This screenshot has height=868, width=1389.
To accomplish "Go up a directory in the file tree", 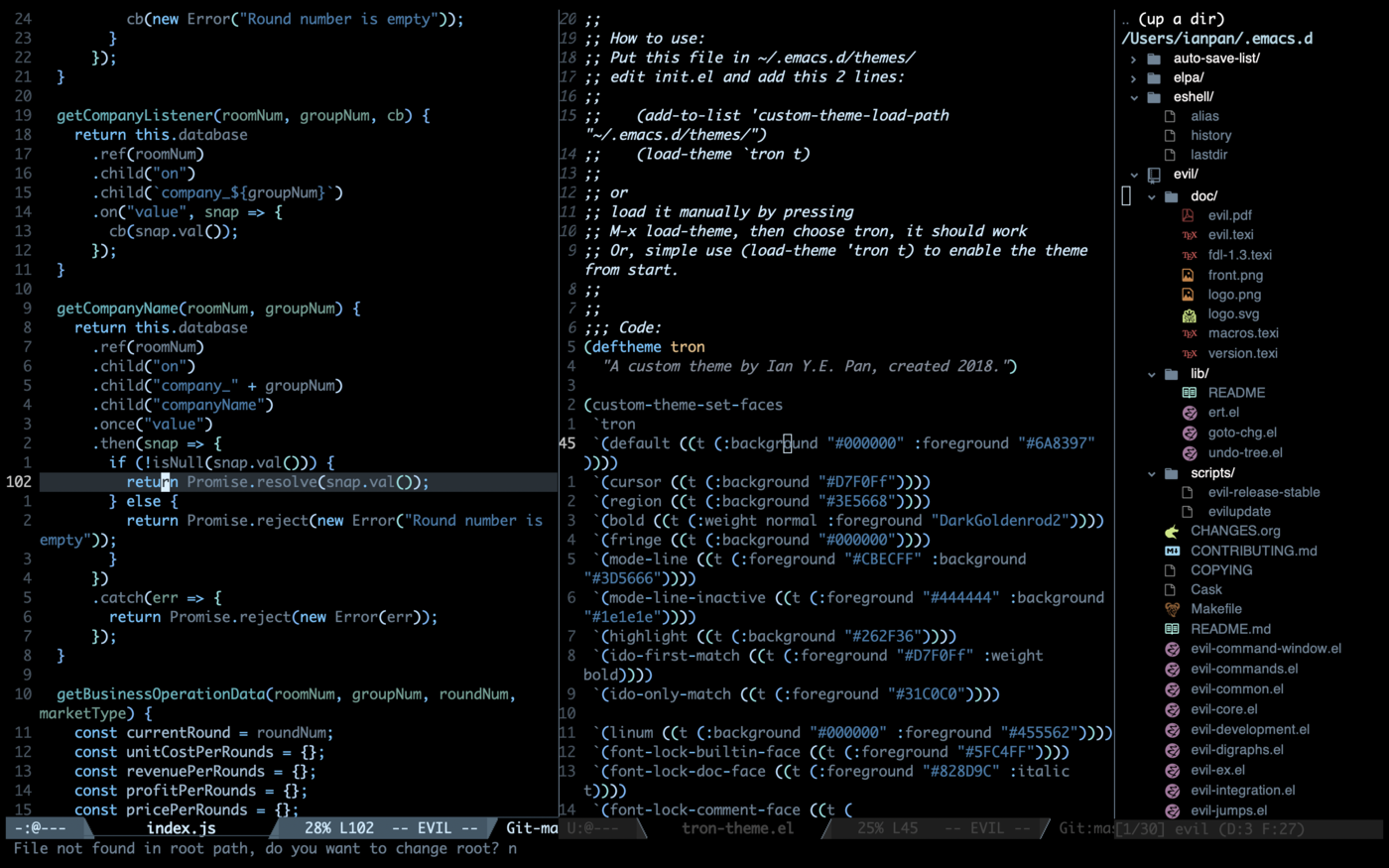I will tap(1173, 19).
